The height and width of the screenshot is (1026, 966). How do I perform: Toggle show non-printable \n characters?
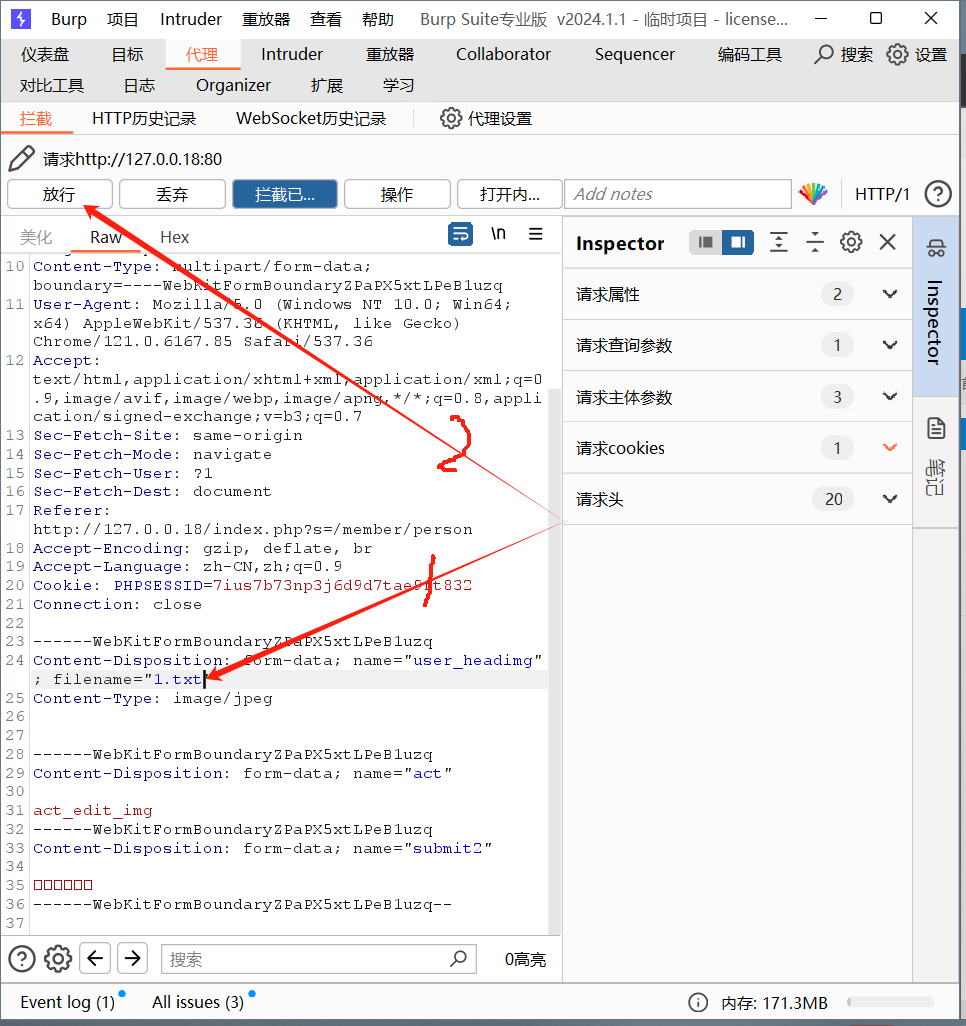point(498,234)
